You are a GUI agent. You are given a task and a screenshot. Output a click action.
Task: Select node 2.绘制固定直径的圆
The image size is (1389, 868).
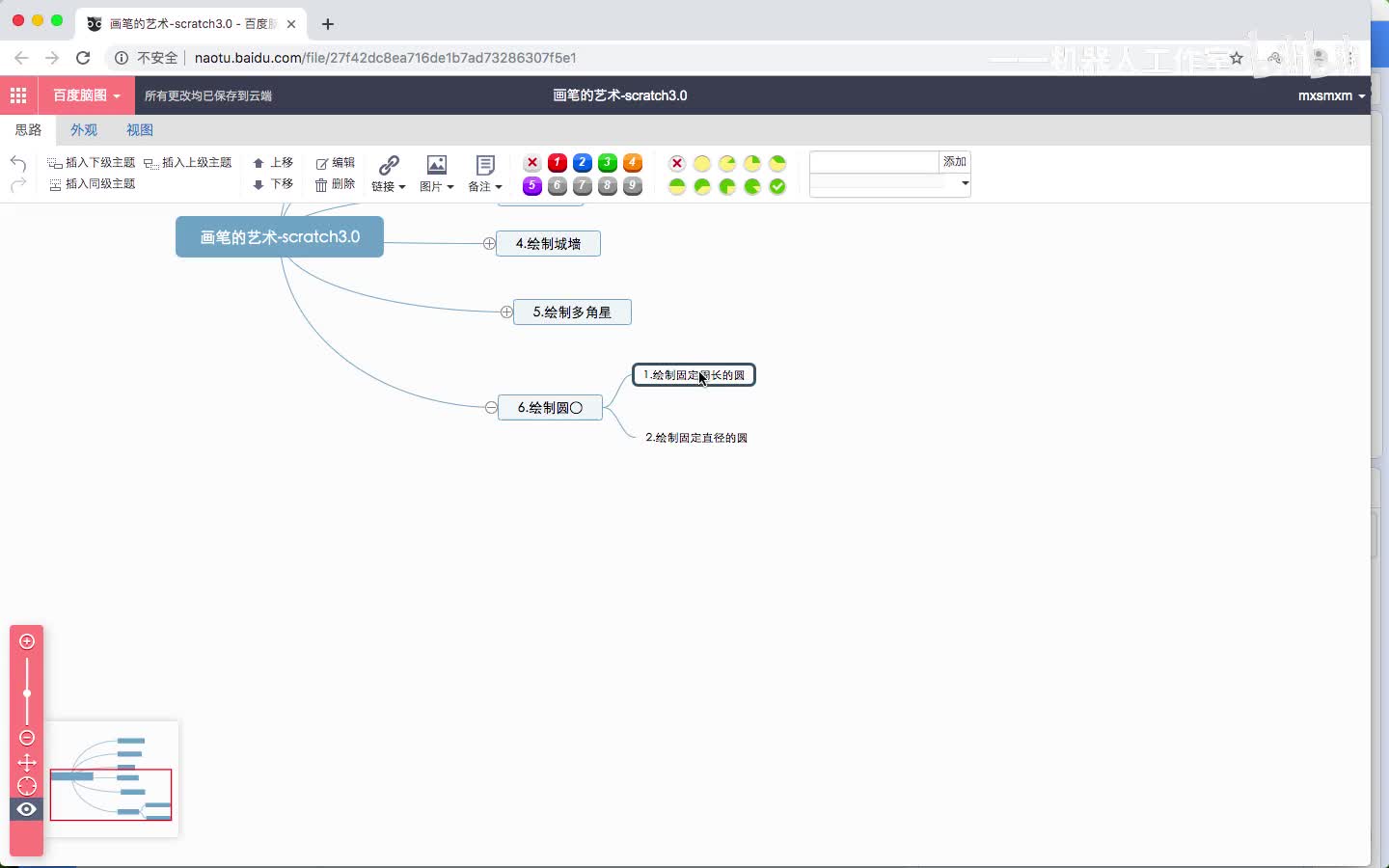pos(696,438)
